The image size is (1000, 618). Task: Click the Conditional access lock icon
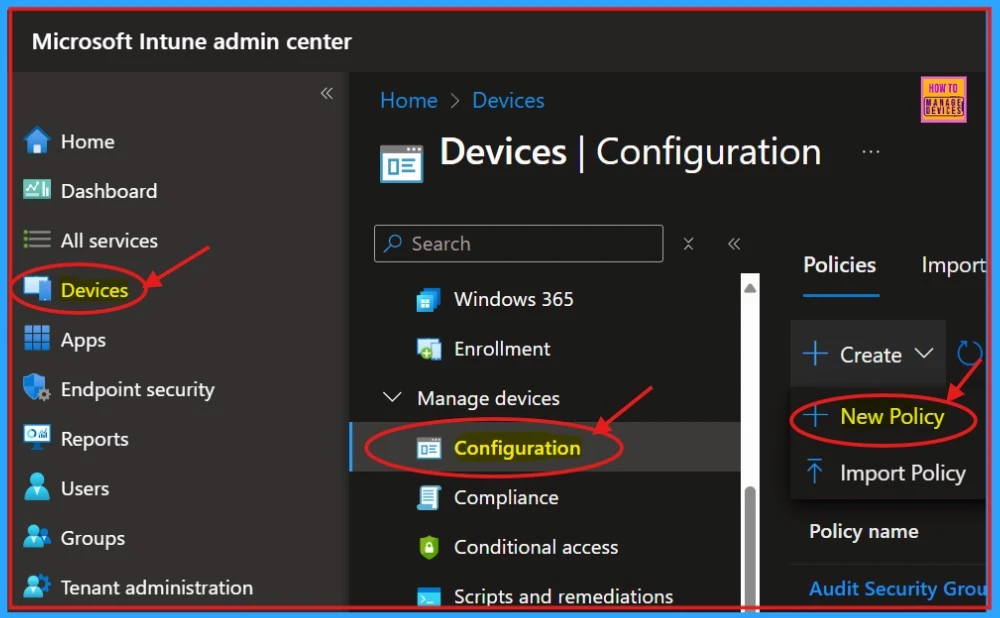(x=429, y=547)
